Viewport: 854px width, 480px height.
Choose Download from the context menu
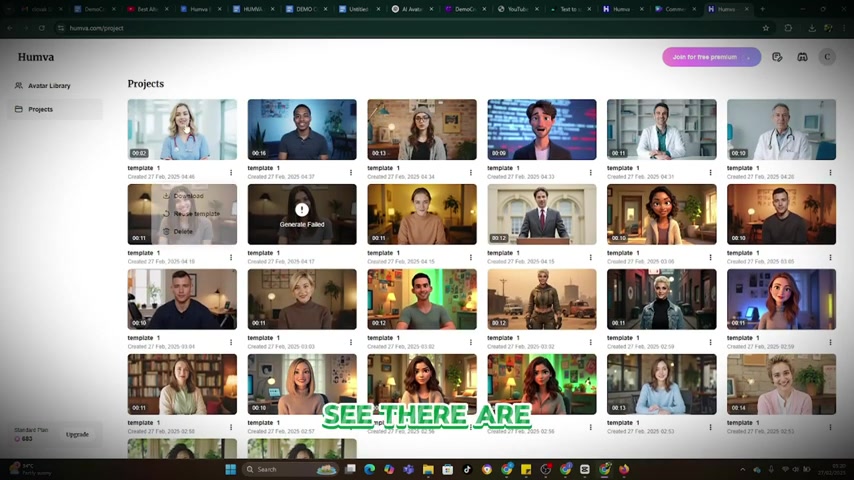[183, 196]
